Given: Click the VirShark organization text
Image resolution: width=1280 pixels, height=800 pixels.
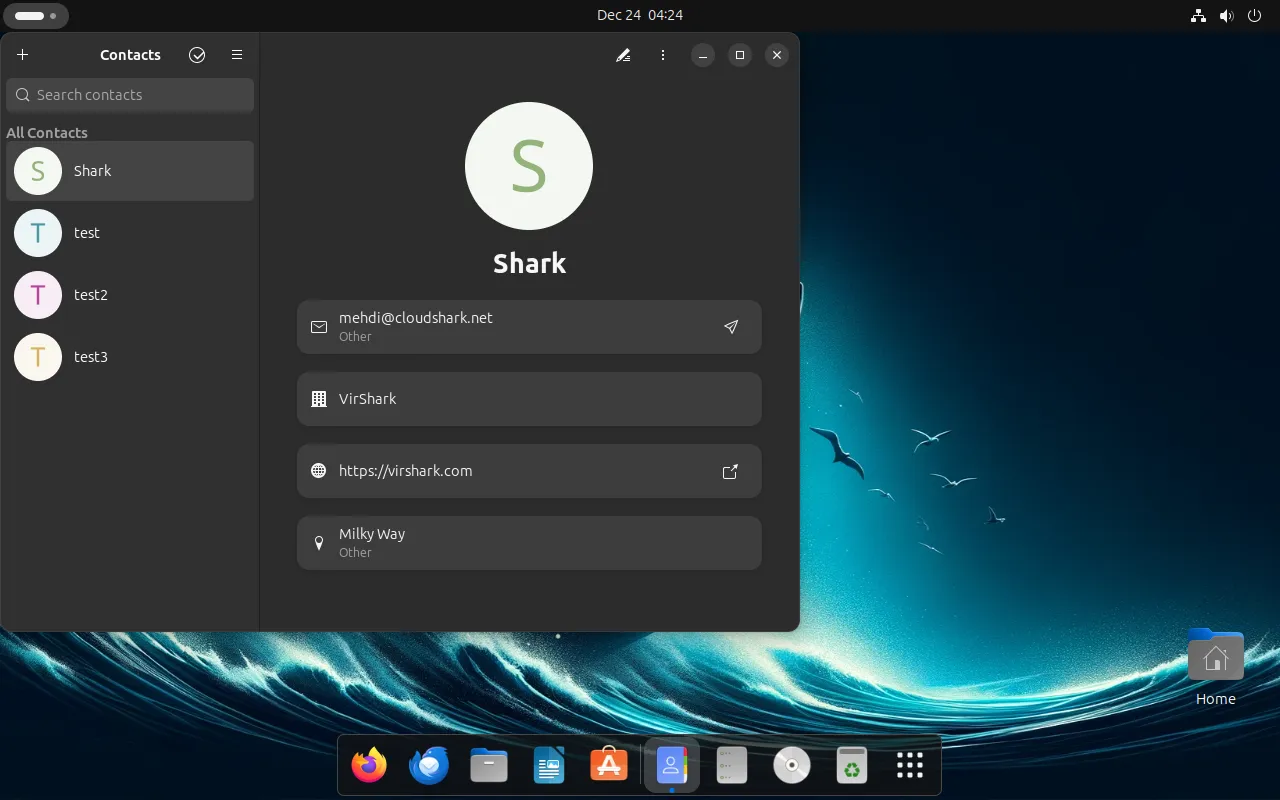Looking at the screenshot, I should point(368,399).
